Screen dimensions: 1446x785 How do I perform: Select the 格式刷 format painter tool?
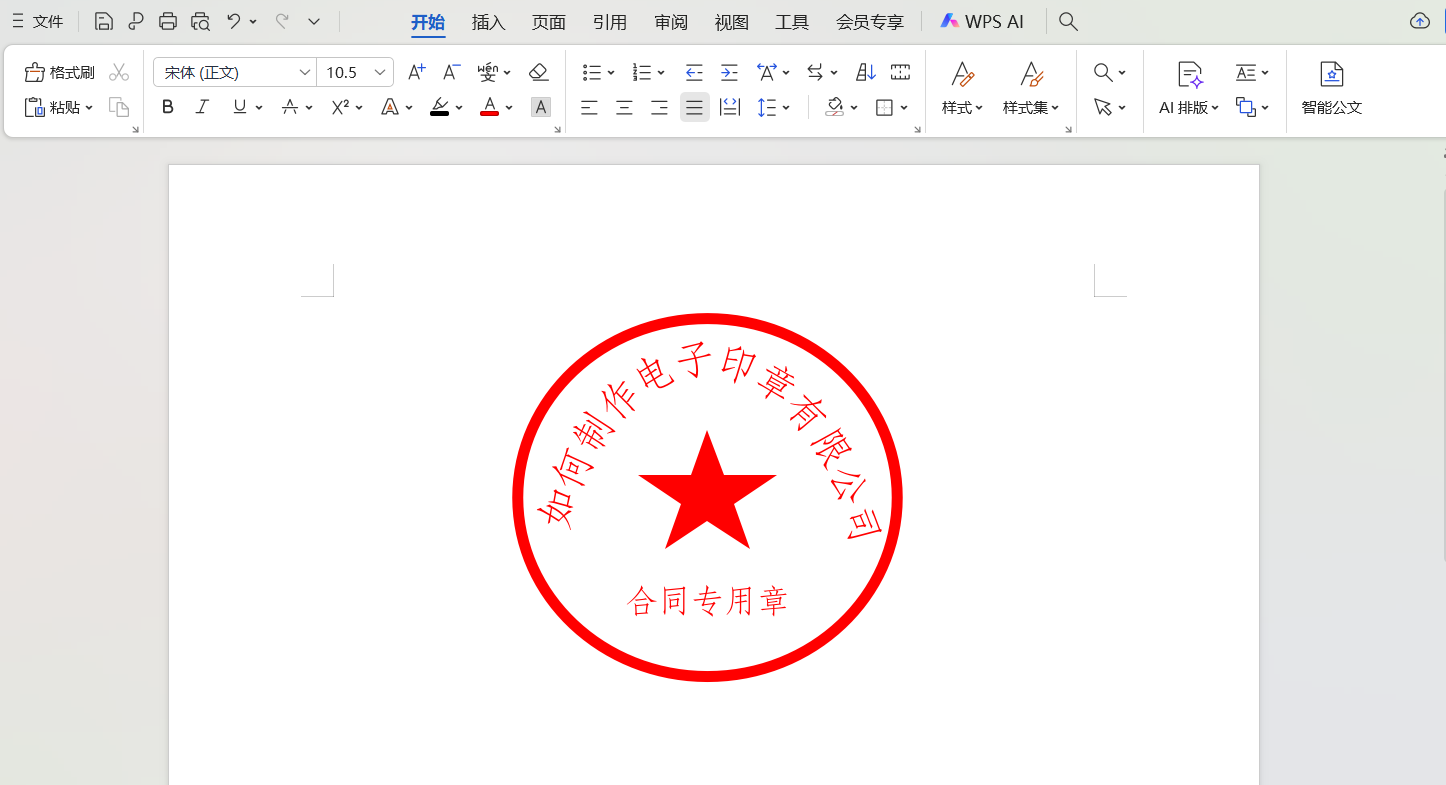tap(60, 71)
